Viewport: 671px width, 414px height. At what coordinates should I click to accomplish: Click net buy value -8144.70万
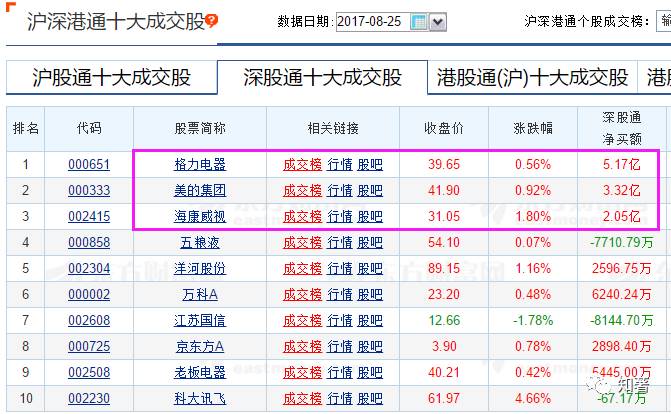tap(622, 321)
